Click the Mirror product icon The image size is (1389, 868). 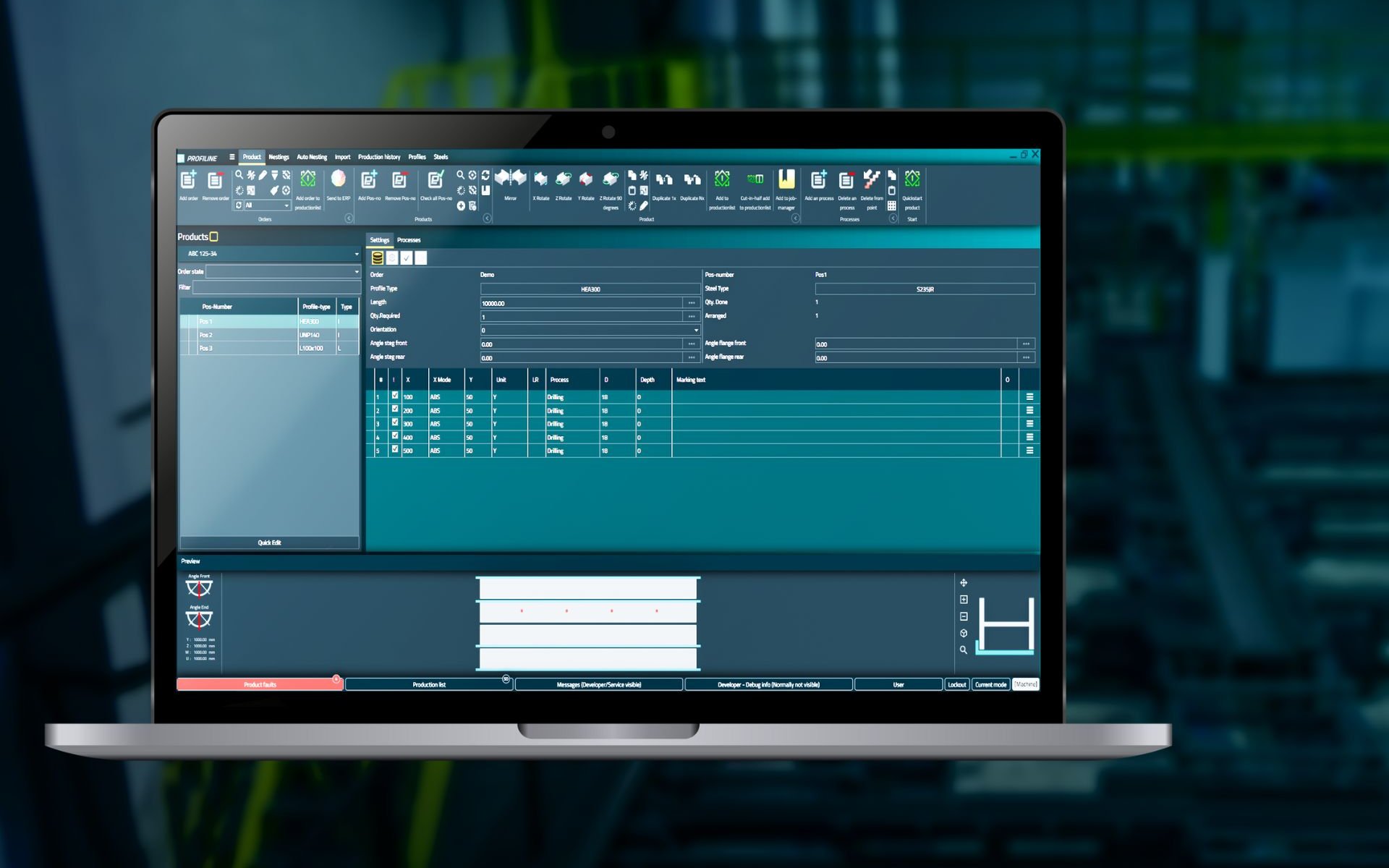[x=510, y=179]
